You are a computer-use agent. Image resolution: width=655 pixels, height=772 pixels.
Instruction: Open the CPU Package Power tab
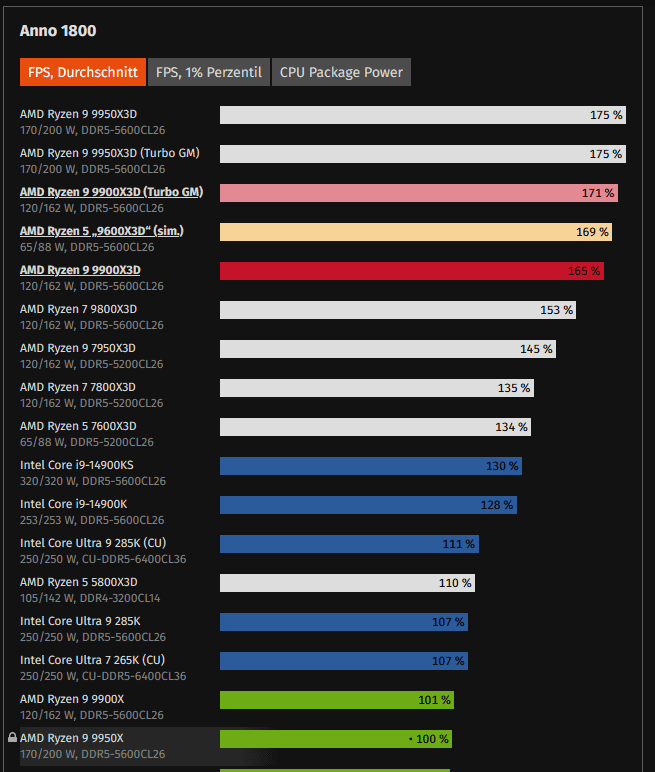(x=341, y=72)
